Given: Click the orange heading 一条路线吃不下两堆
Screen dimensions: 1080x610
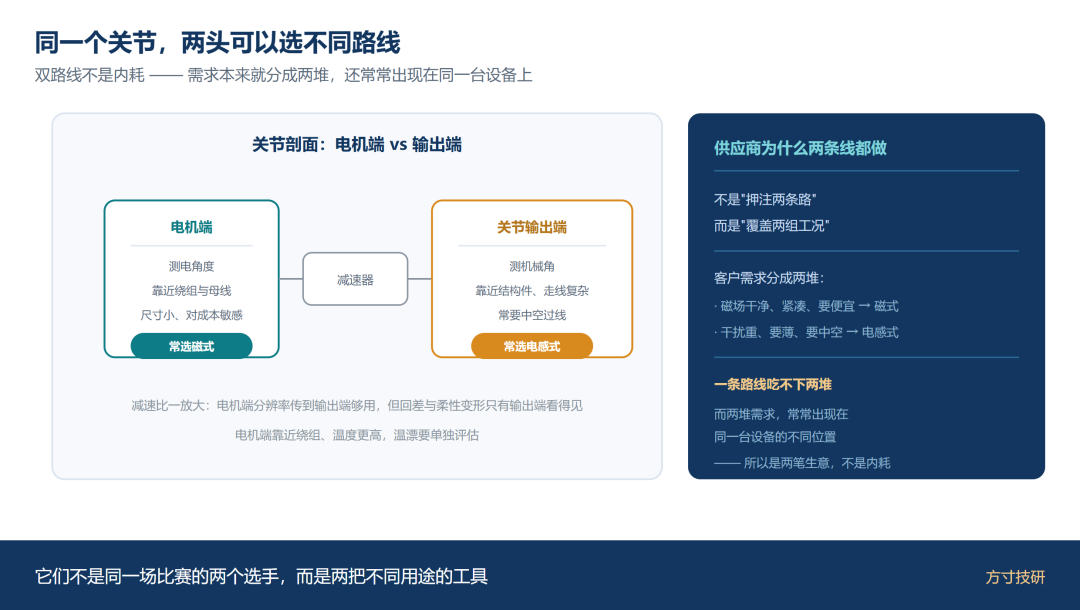Looking at the screenshot, I should tap(773, 385).
